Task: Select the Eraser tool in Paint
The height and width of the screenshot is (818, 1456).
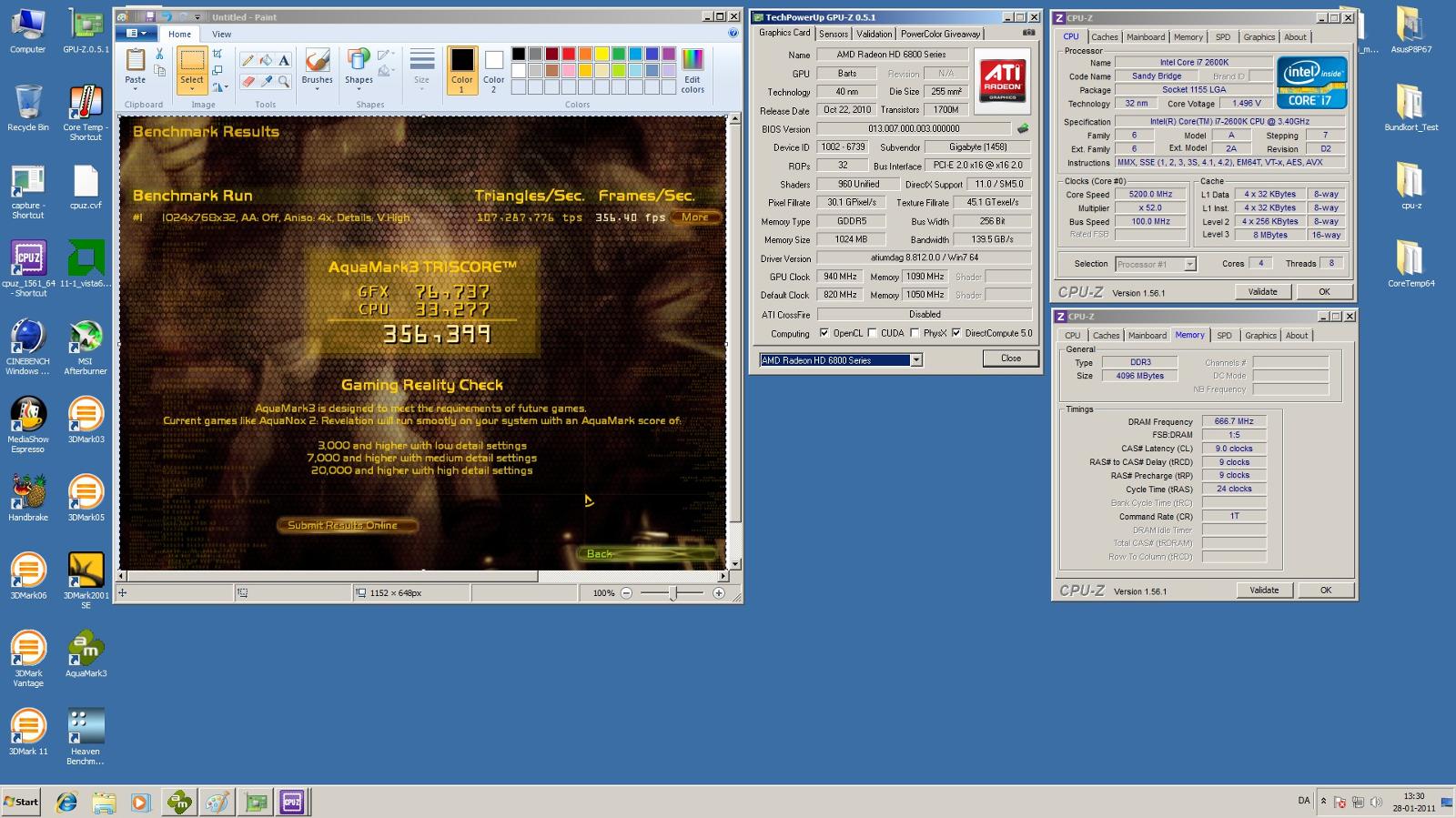Action: coord(248,81)
